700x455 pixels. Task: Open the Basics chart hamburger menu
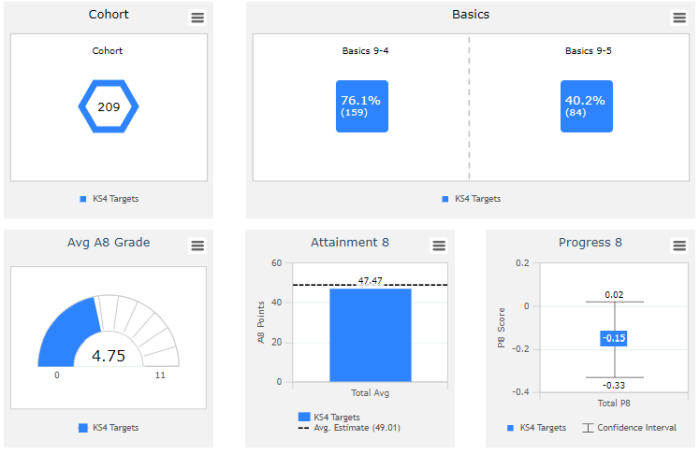click(680, 17)
